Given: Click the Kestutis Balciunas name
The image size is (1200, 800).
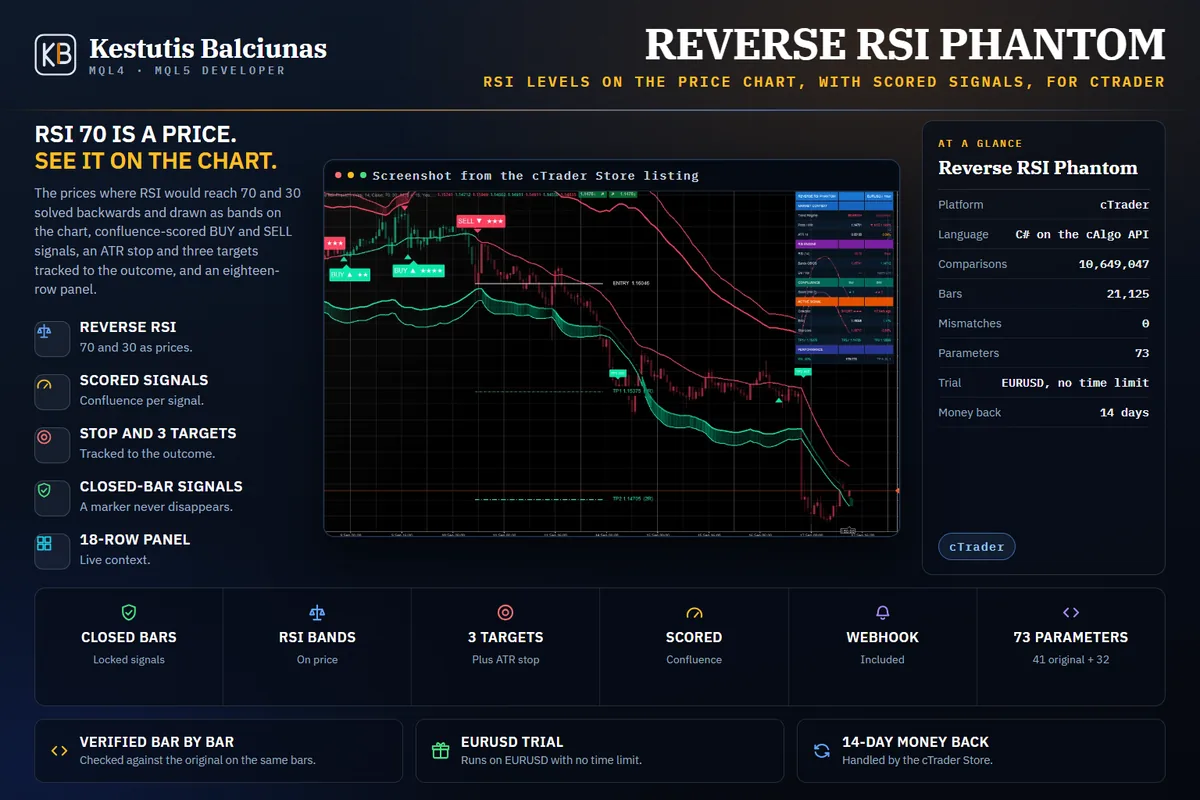Looking at the screenshot, I should click(208, 48).
